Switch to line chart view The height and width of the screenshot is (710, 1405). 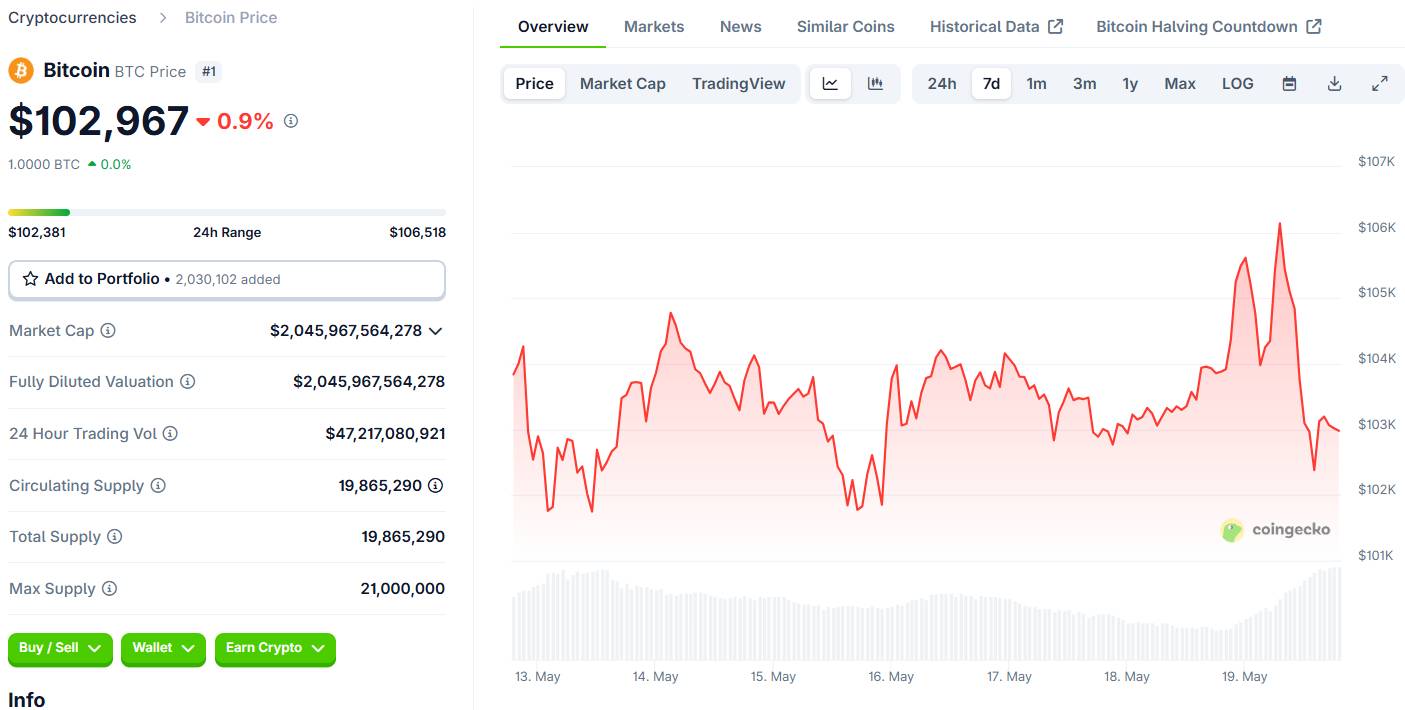830,84
